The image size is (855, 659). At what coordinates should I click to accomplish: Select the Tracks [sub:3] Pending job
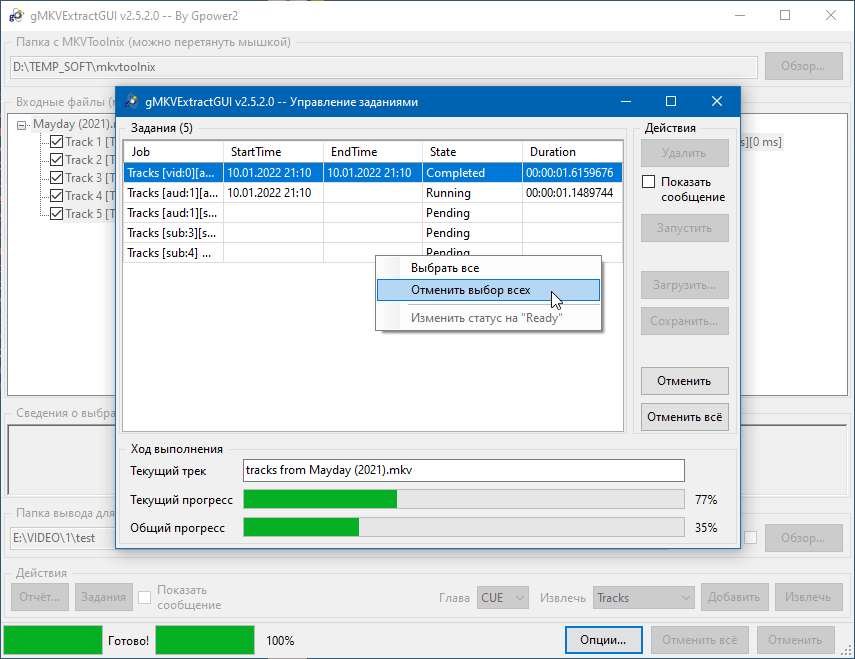(373, 233)
